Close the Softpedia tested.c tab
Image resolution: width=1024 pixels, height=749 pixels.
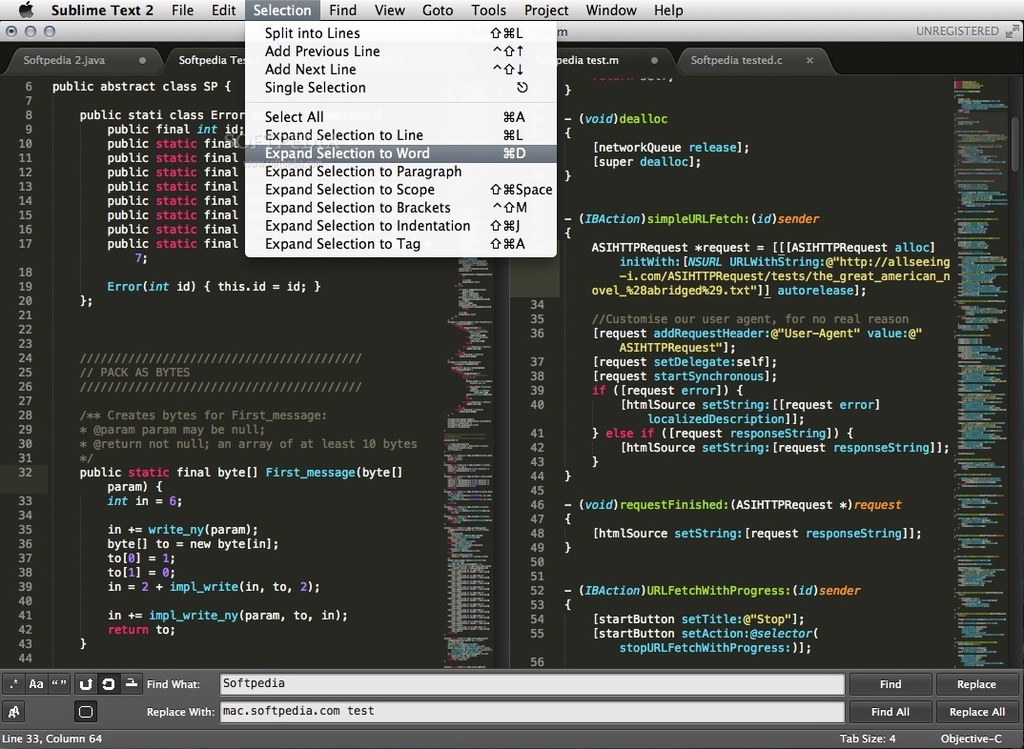[x=810, y=60]
